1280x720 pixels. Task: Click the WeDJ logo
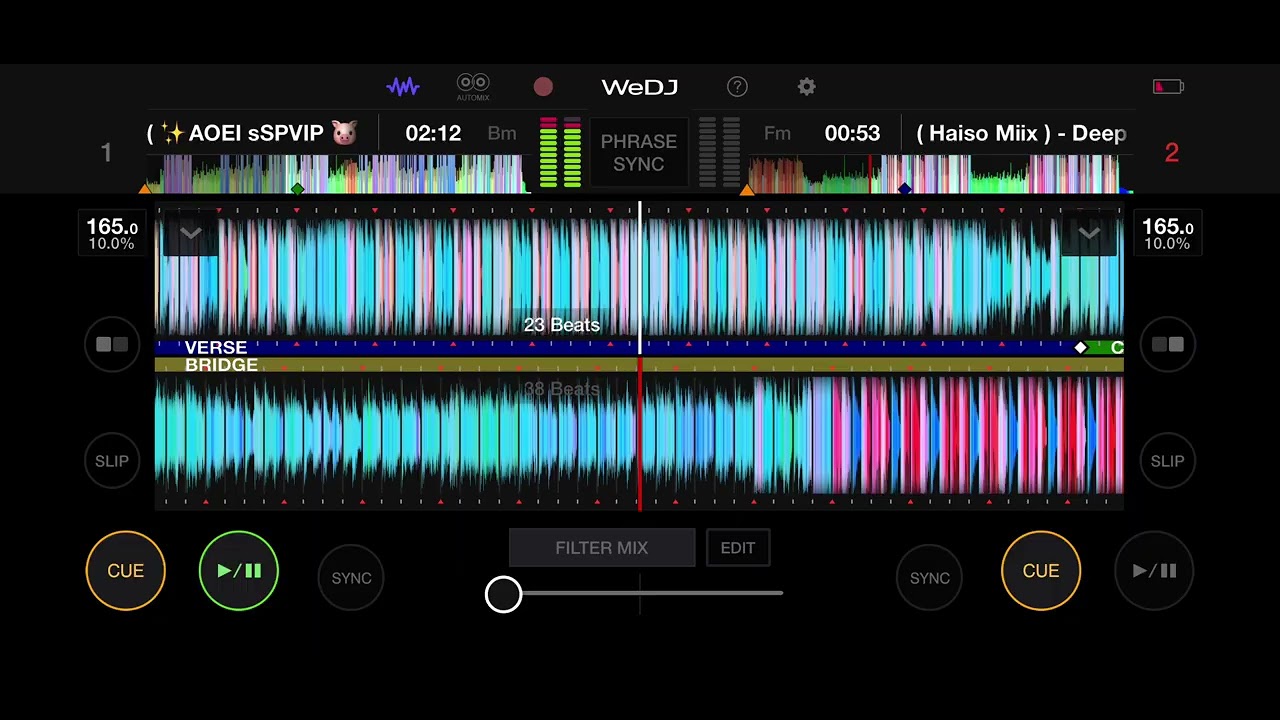coord(640,87)
